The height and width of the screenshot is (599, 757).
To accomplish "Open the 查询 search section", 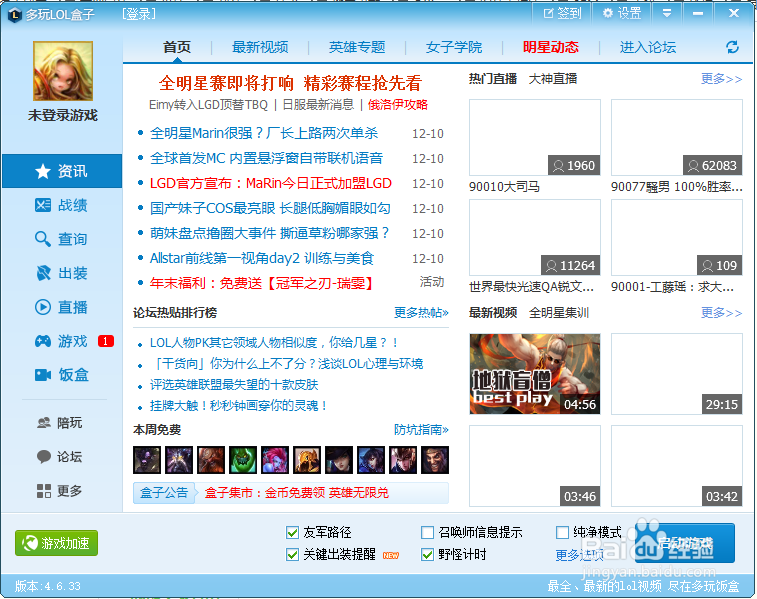I will 62,239.
